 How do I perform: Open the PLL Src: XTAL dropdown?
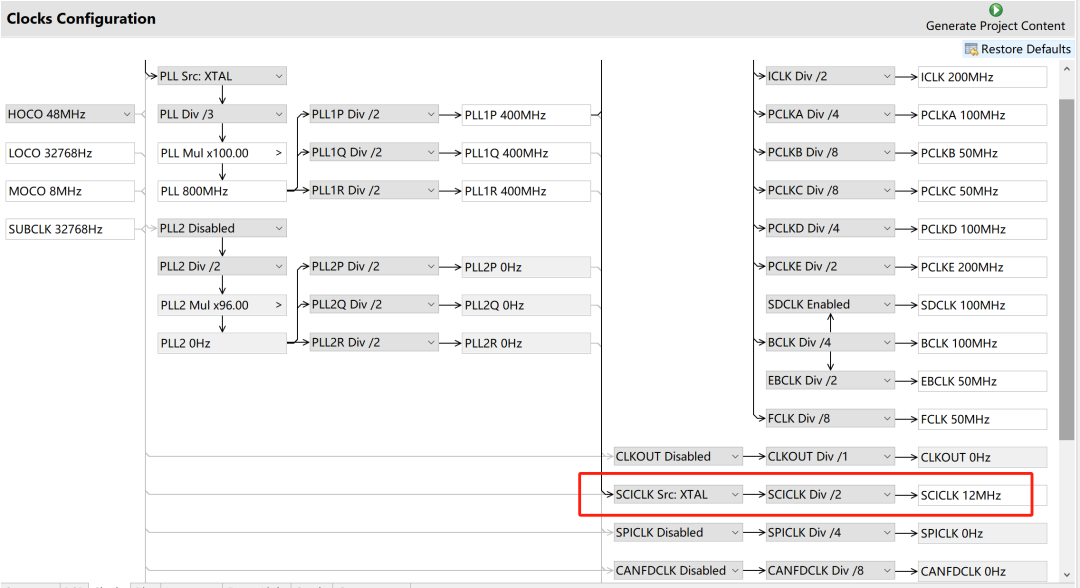[x=222, y=76]
